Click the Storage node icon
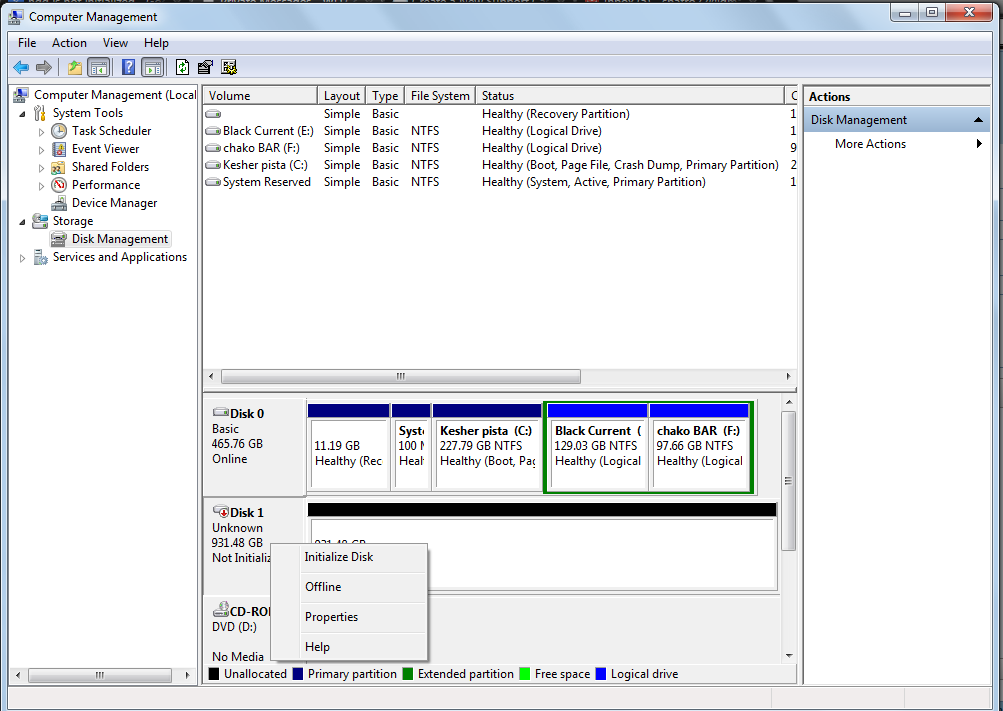The width and height of the screenshot is (1003, 711). tap(40, 221)
